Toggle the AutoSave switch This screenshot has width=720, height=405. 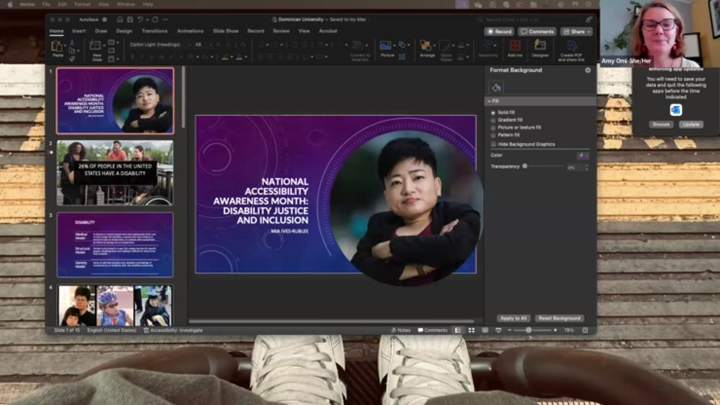105,20
